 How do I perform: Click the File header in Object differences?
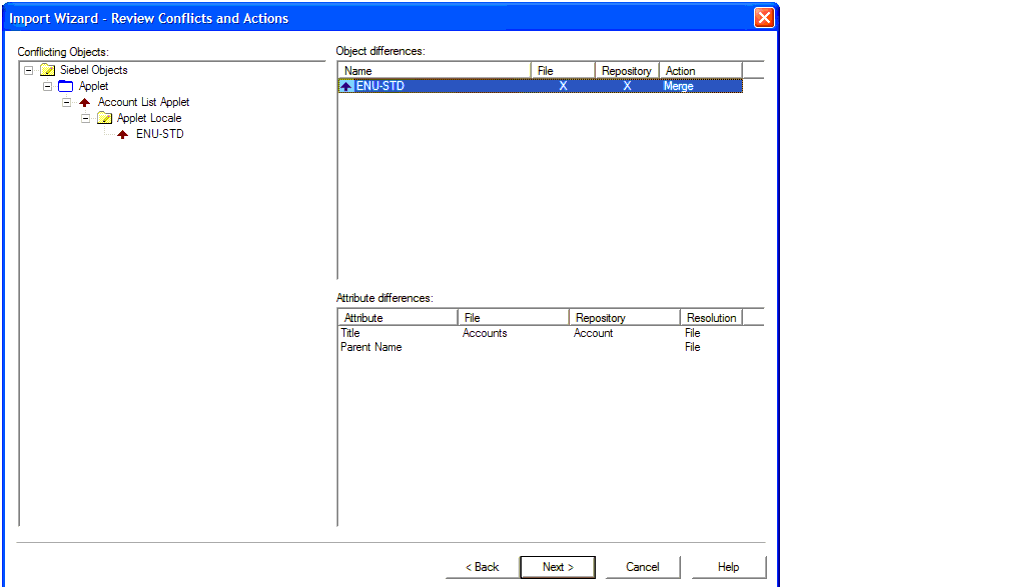point(563,71)
